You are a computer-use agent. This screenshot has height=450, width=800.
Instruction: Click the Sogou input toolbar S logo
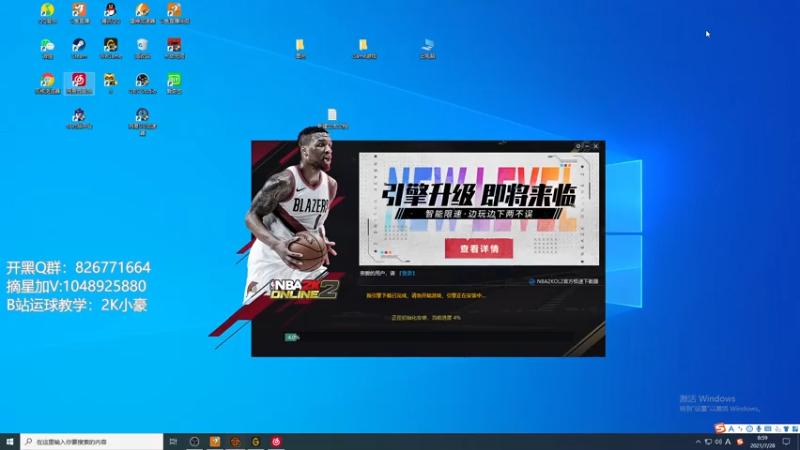720,428
